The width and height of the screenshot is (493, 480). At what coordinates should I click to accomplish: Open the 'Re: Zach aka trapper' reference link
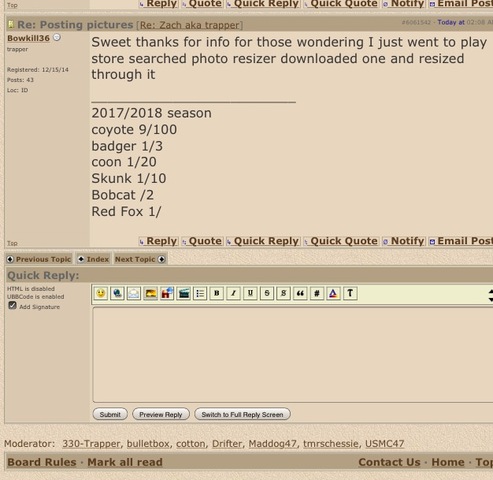pos(190,25)
